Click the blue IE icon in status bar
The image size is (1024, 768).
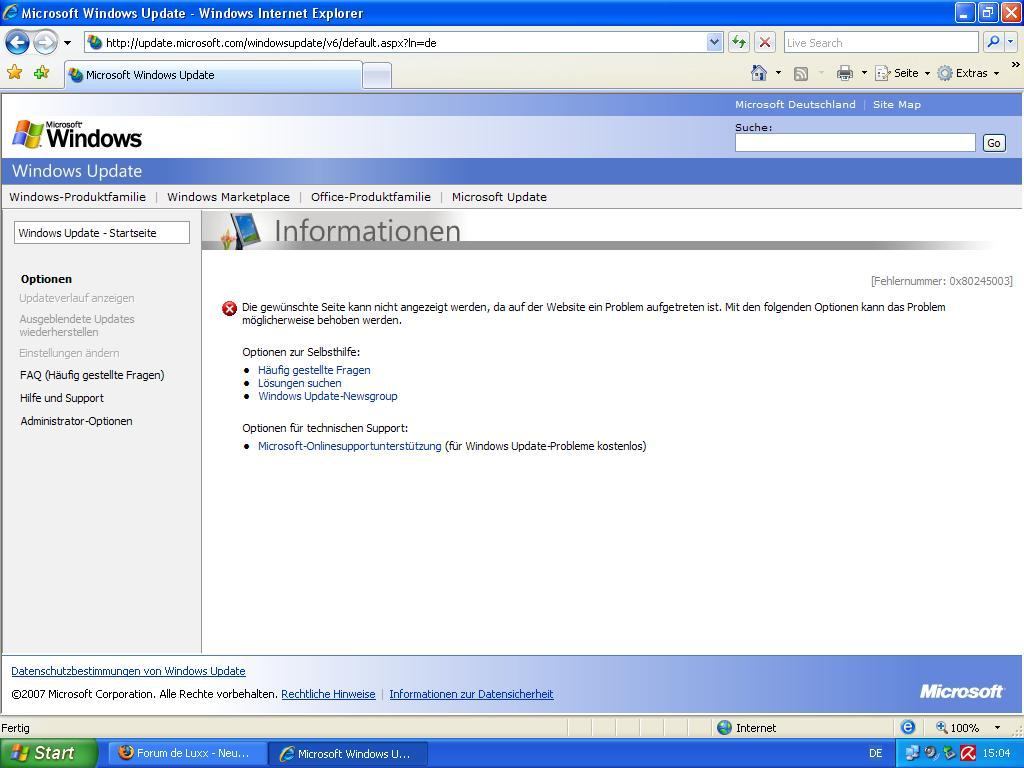pyautogui.click(x=908, y=727)
